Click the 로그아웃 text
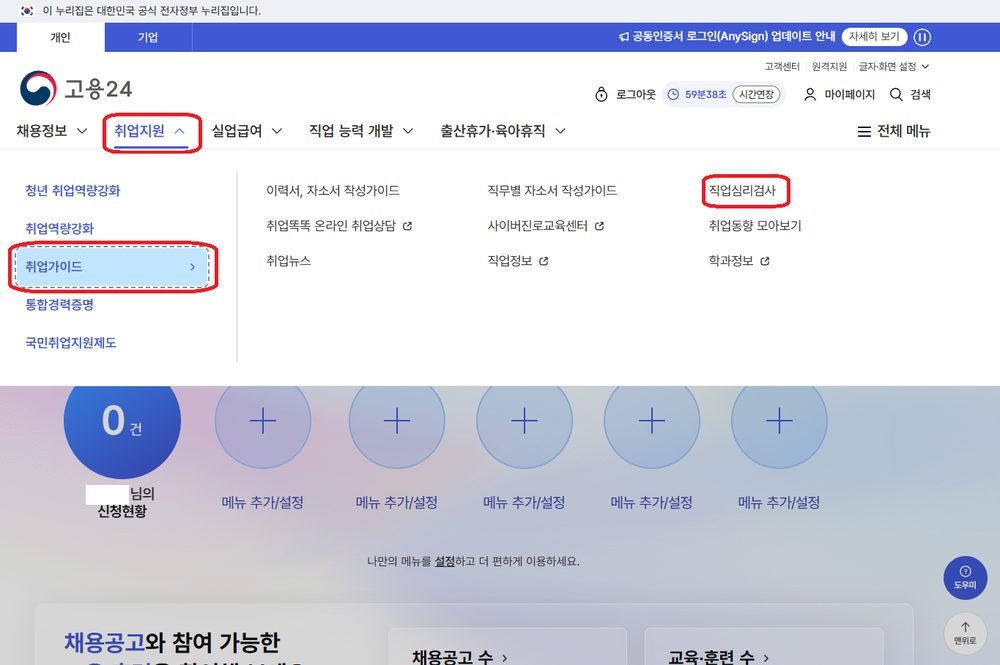Image resolution: width=1000 pixels, height=665 pixels. click(636, 94)
